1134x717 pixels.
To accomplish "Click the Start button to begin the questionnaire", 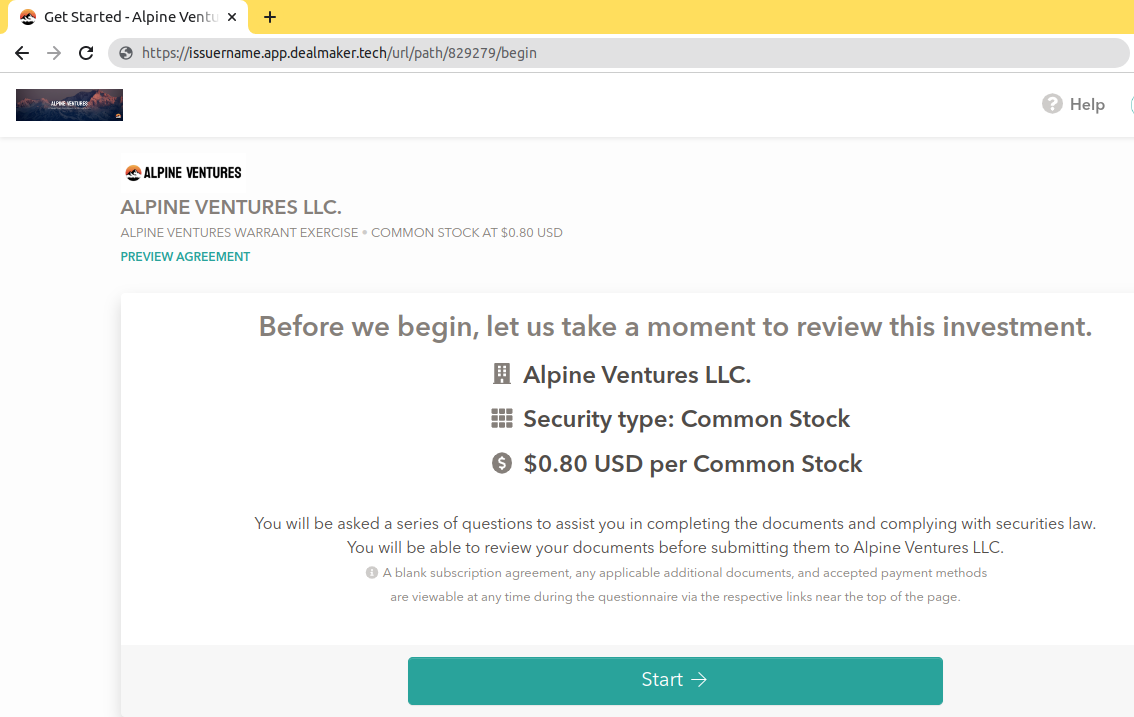I will [675, 680].
